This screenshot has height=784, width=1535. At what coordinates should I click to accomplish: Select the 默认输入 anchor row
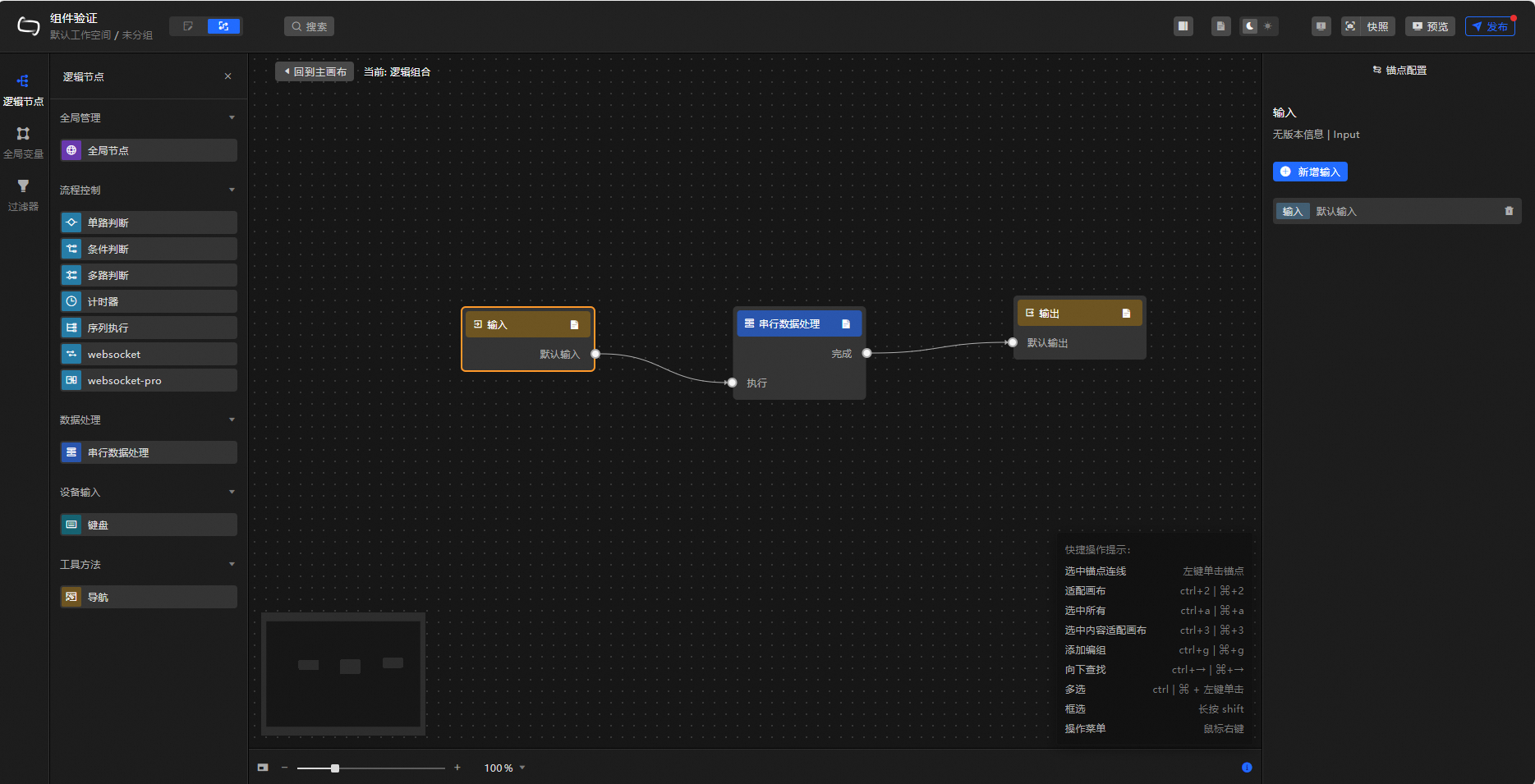point(1397,211)
